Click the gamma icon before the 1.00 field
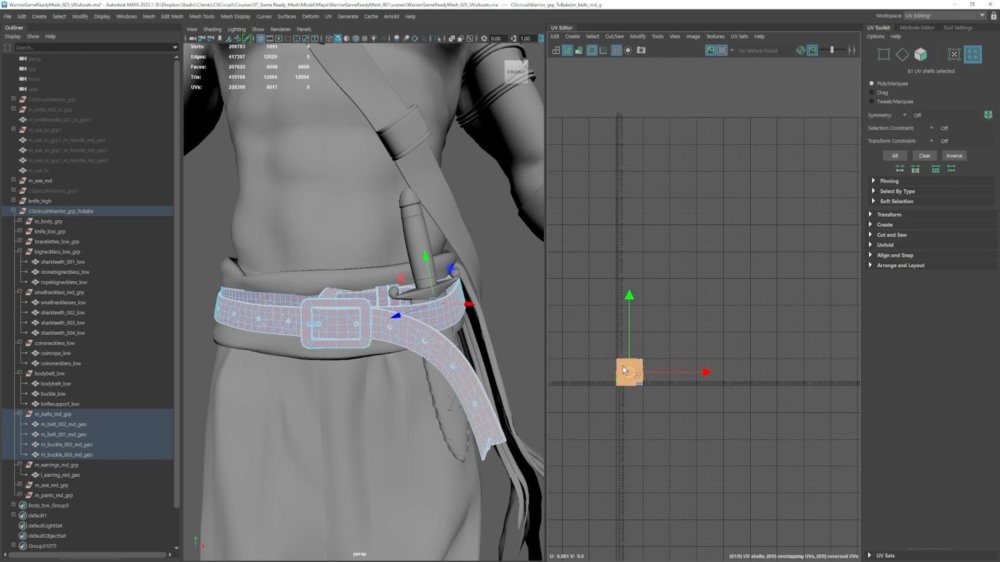1000x562 pixels. pyautogui.click(x=513, y=38)
